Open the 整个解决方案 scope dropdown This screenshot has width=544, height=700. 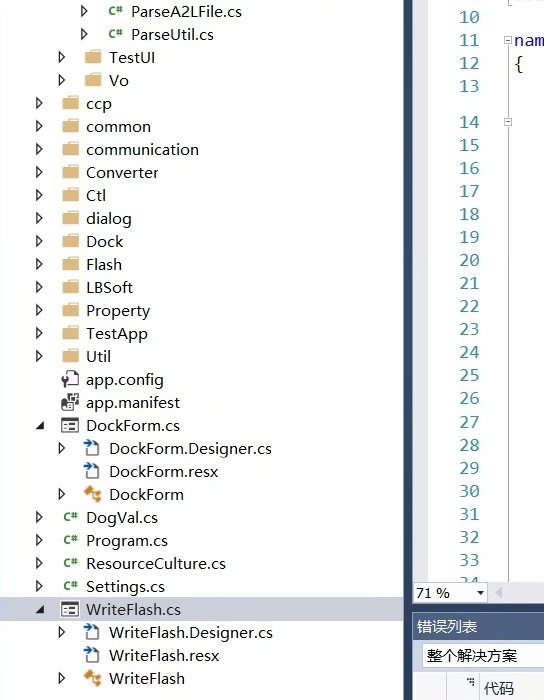[483, 655]
